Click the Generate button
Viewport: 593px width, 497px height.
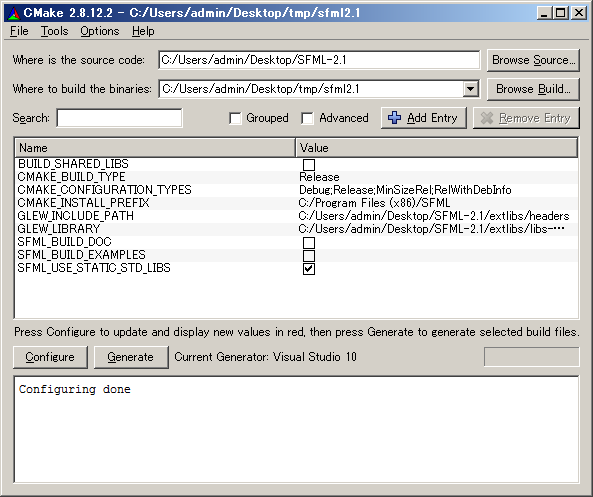[131, 357]
